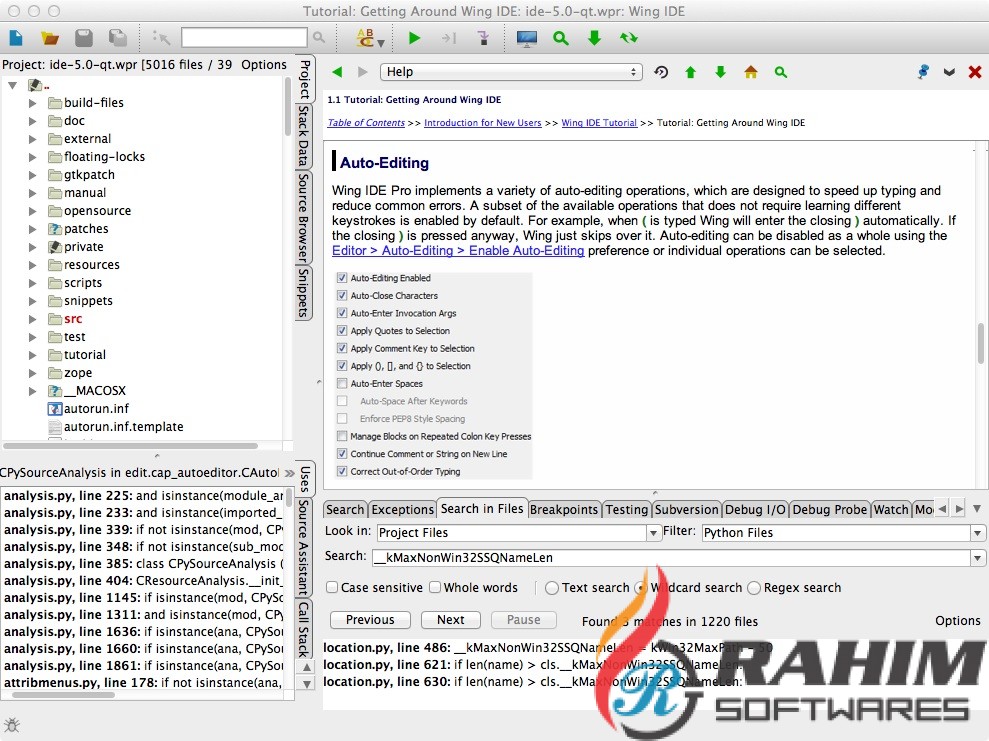Switch to the Debug Probe tab
Viewport: 989px width, 741px height.
coord(829,510)
